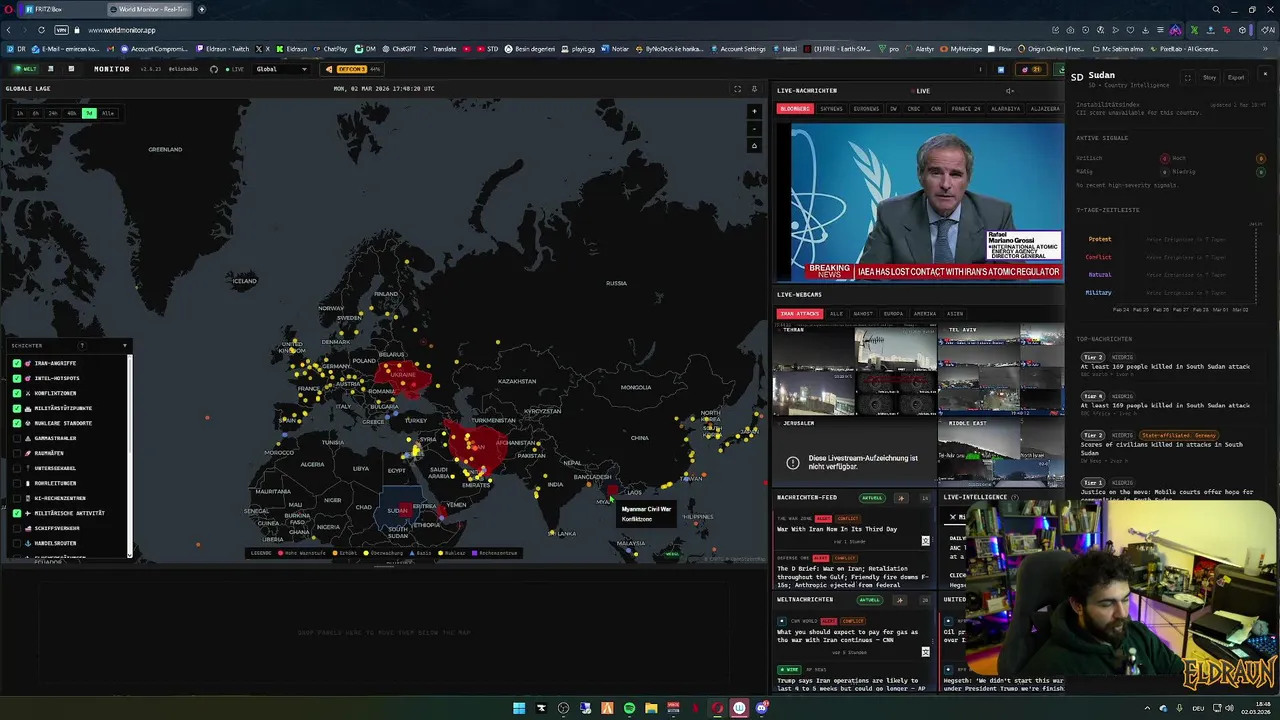Select the Bloomberg news channel tab

(x=795, y=108)
